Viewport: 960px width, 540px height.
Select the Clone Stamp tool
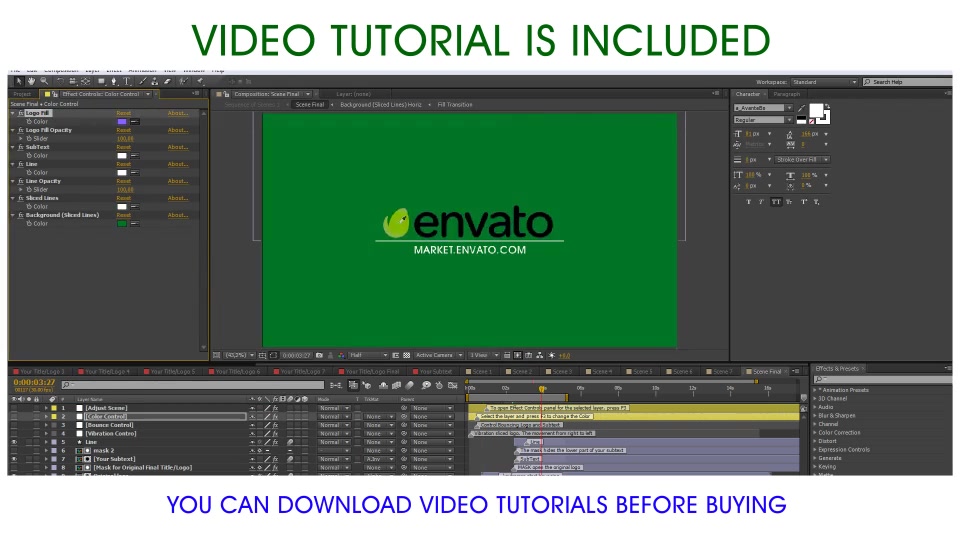tap(155, 81)
